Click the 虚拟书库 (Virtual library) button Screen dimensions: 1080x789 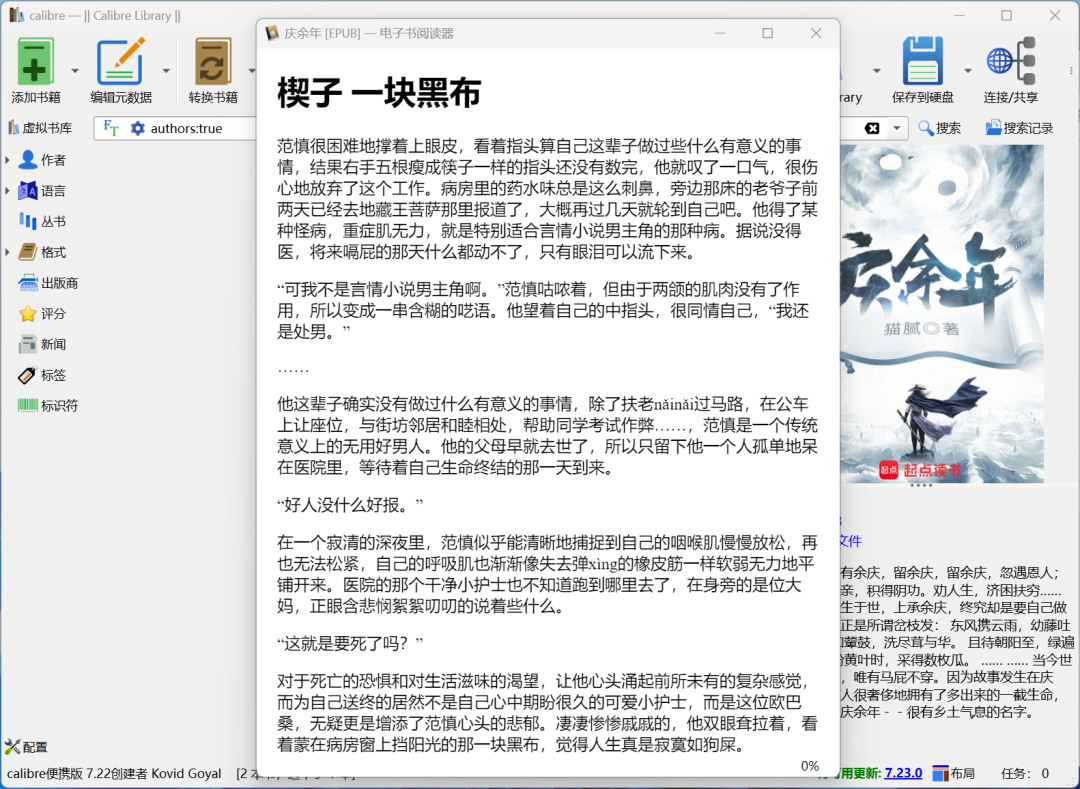[40, 128]
